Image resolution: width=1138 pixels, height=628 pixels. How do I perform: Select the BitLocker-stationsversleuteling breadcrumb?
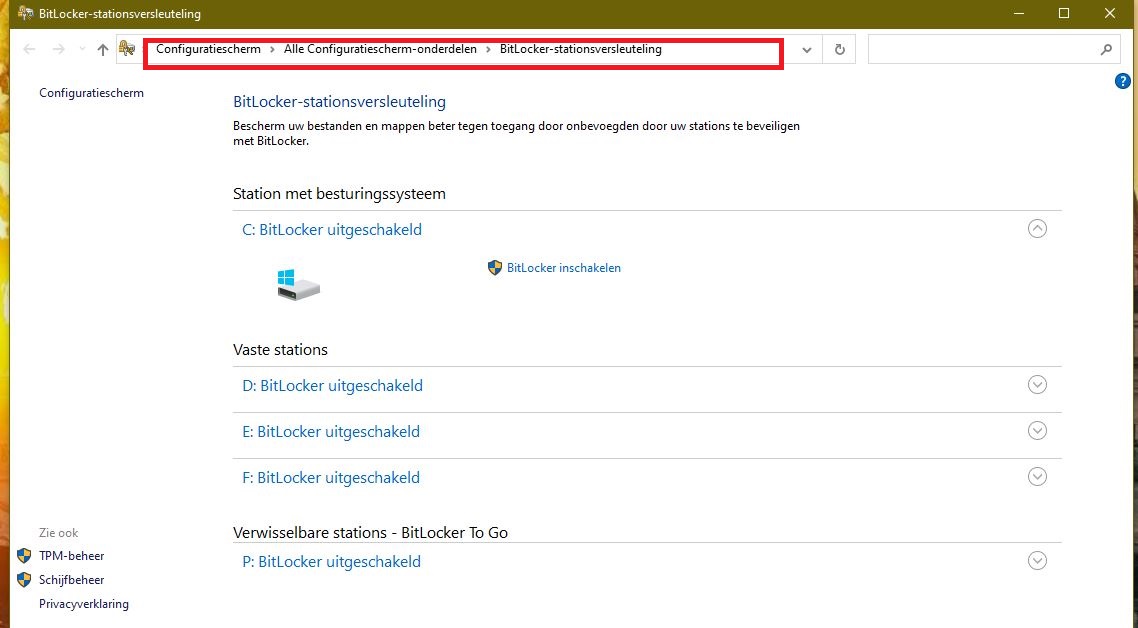coord(581,49)
